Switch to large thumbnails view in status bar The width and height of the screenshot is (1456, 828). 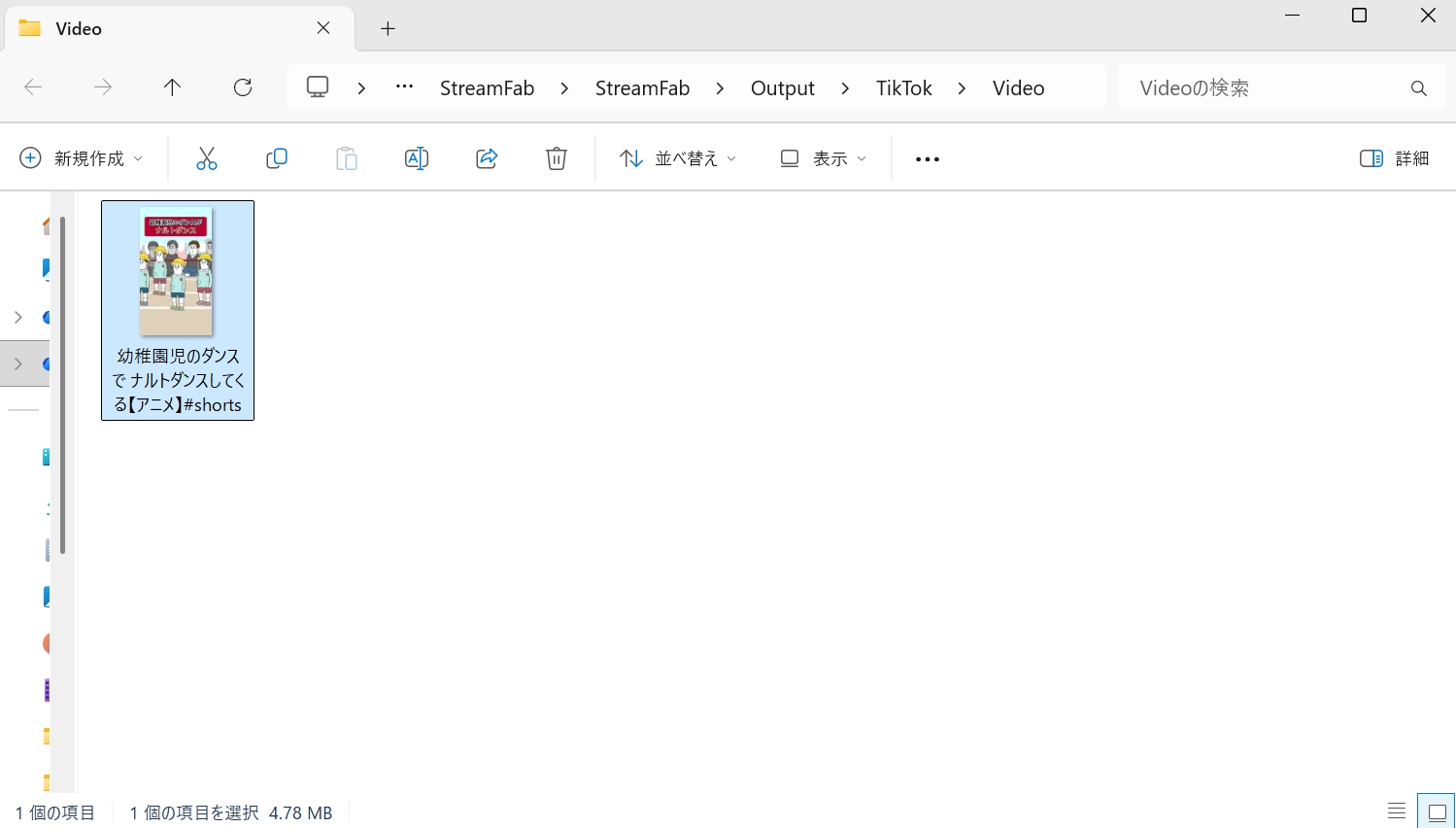pyautogui.click(x=1437, y=811)
